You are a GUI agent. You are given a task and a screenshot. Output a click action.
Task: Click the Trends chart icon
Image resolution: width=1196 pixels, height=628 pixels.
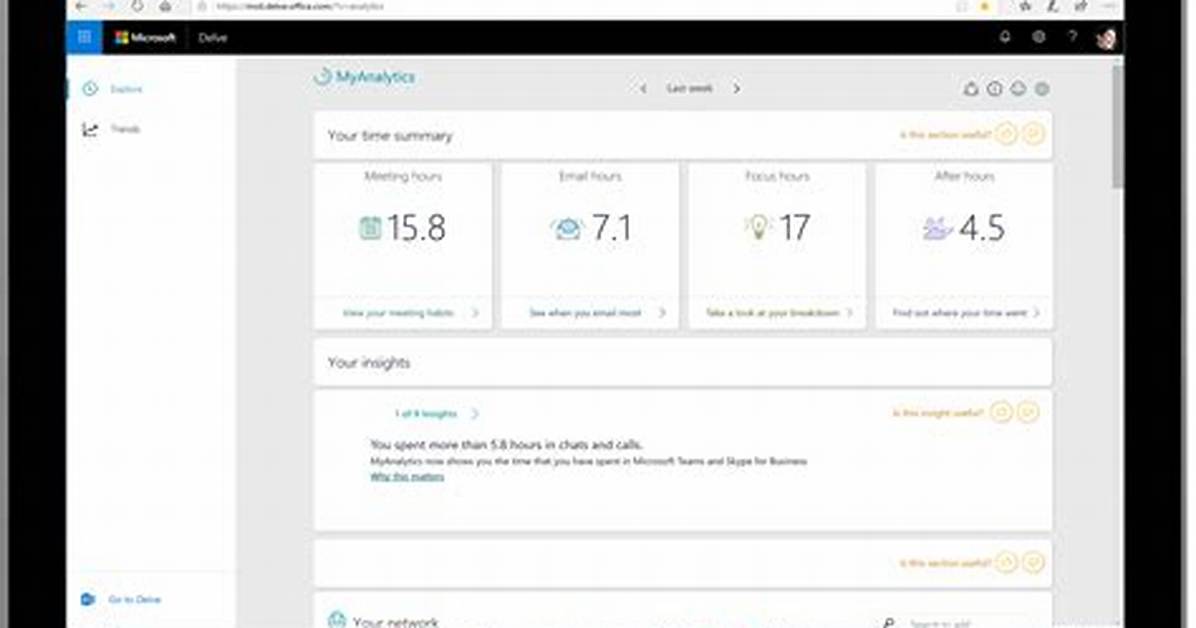(x=90, y=130)
